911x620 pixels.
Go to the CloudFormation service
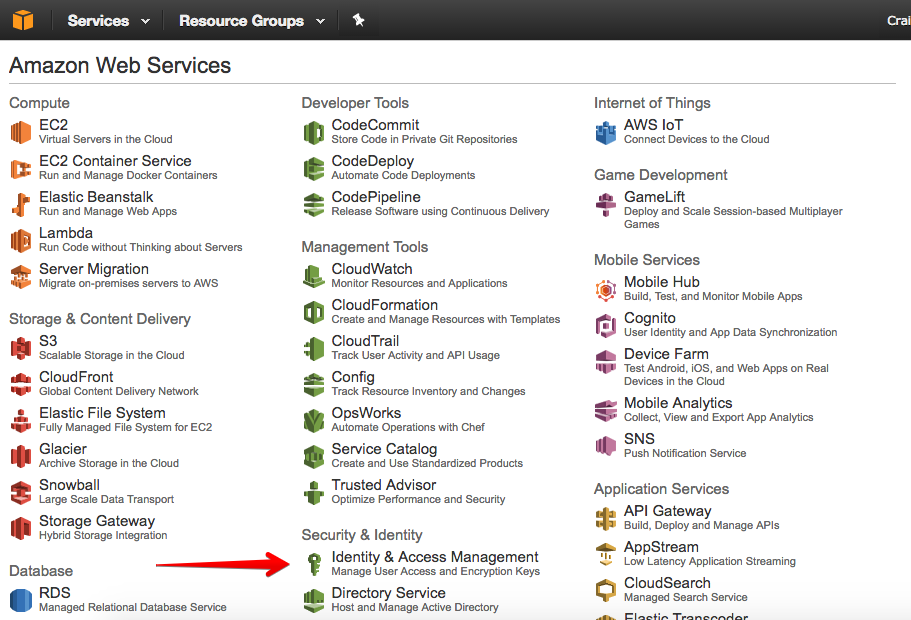(385, 305)
